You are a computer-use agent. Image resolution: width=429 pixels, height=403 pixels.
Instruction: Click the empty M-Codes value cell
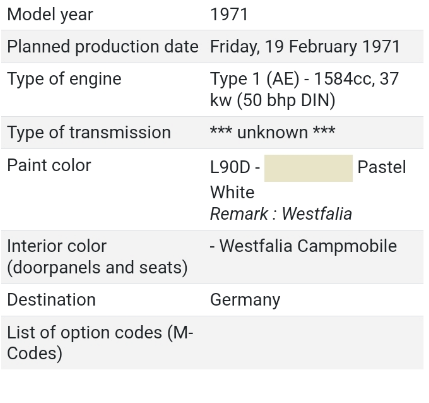[315, 343]
